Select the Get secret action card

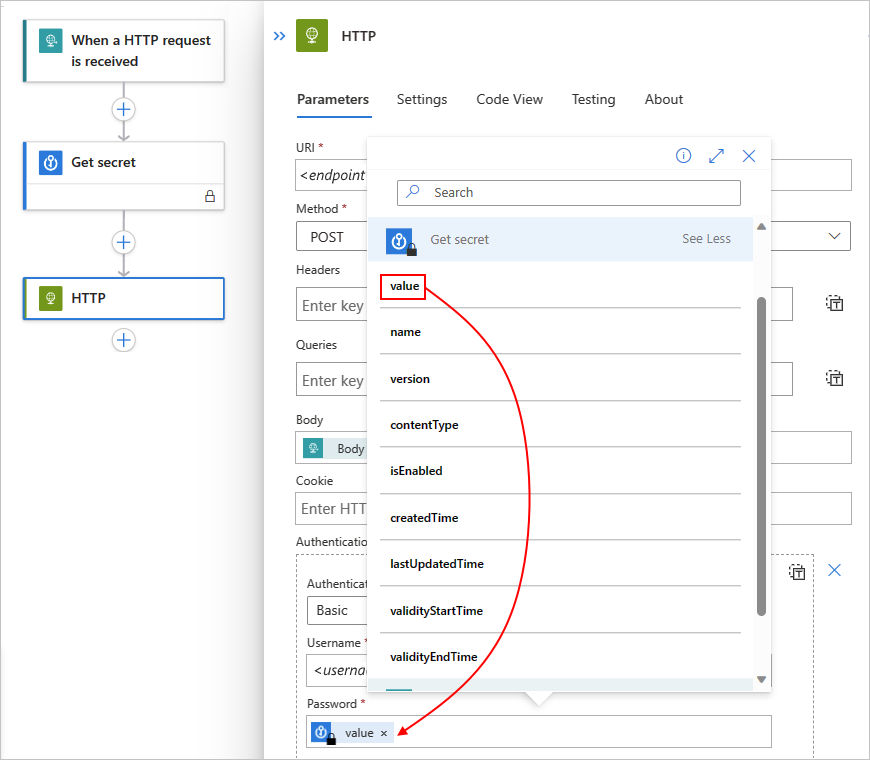coord(124,176)
